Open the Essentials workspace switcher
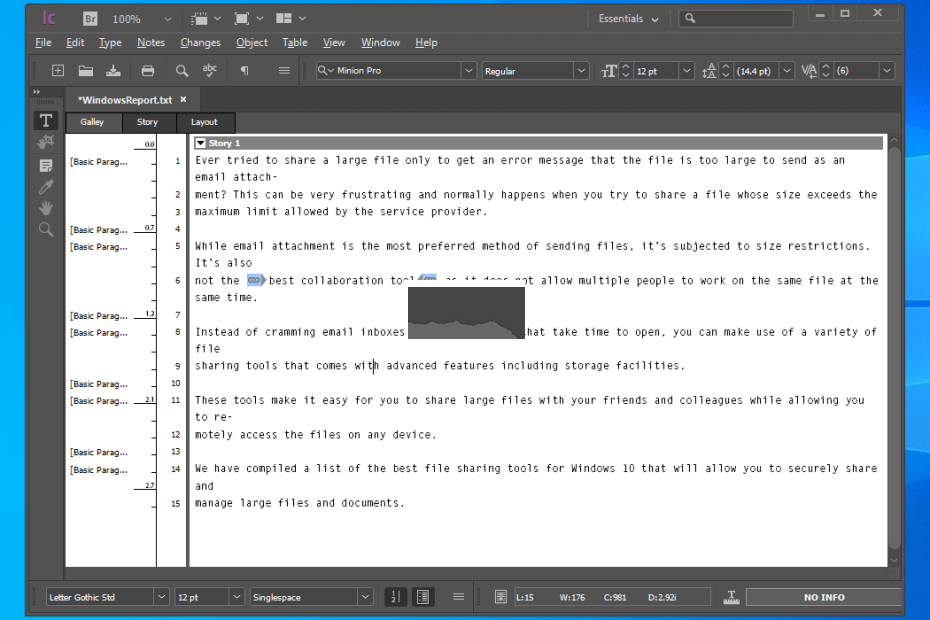The image size is (930, 620). pos(628,18)
